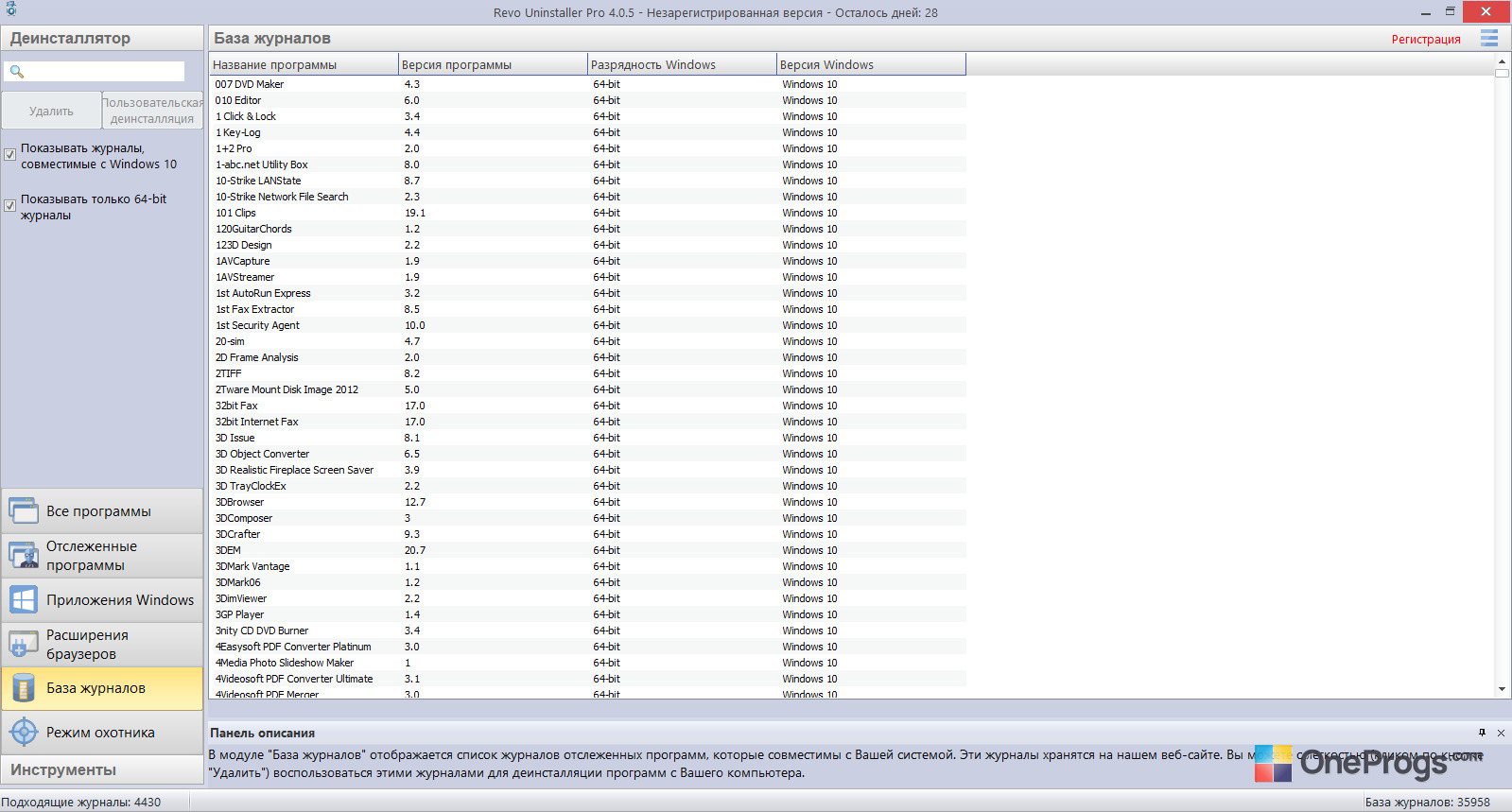Select the 123D Design row
The image size is (1512, 812).
tap(587, 245)
